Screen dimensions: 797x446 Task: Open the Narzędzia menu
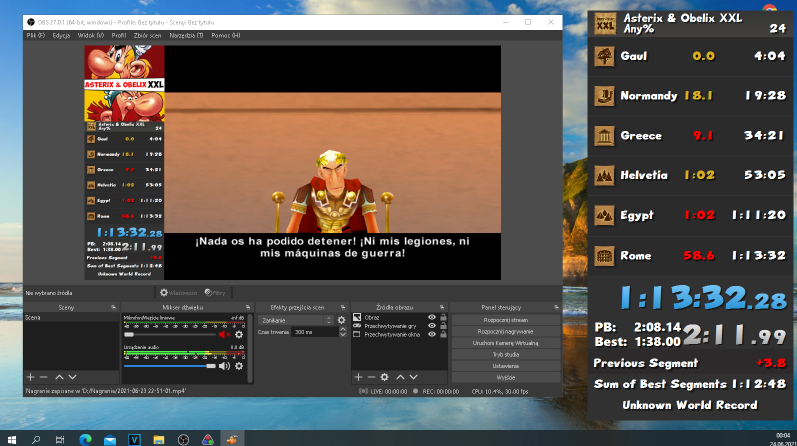tap(186, 36)
